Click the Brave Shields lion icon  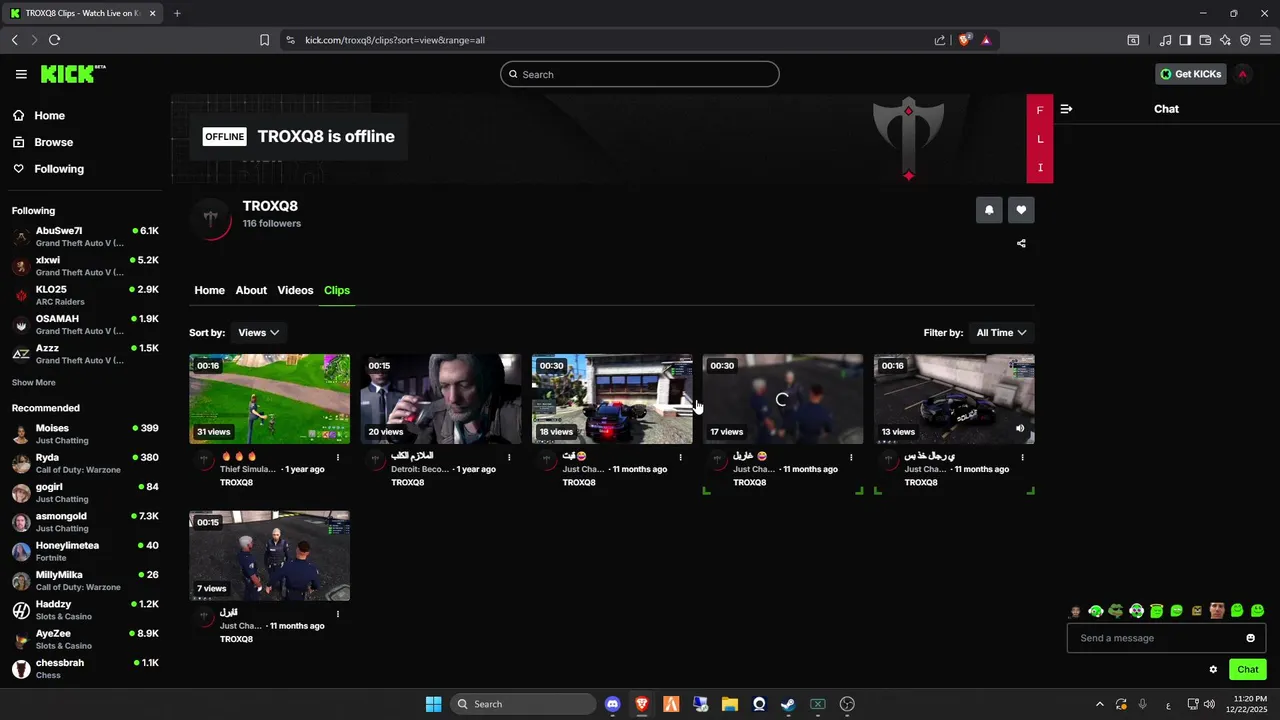[x=965, y=40]
